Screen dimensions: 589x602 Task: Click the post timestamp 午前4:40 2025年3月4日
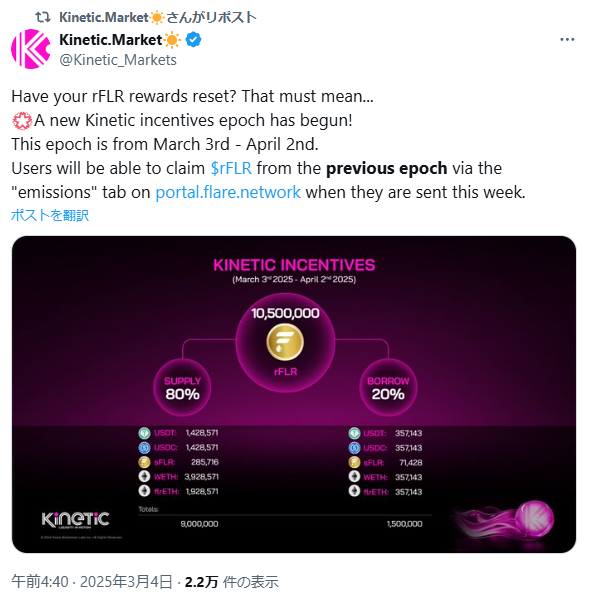click(91, 582)
